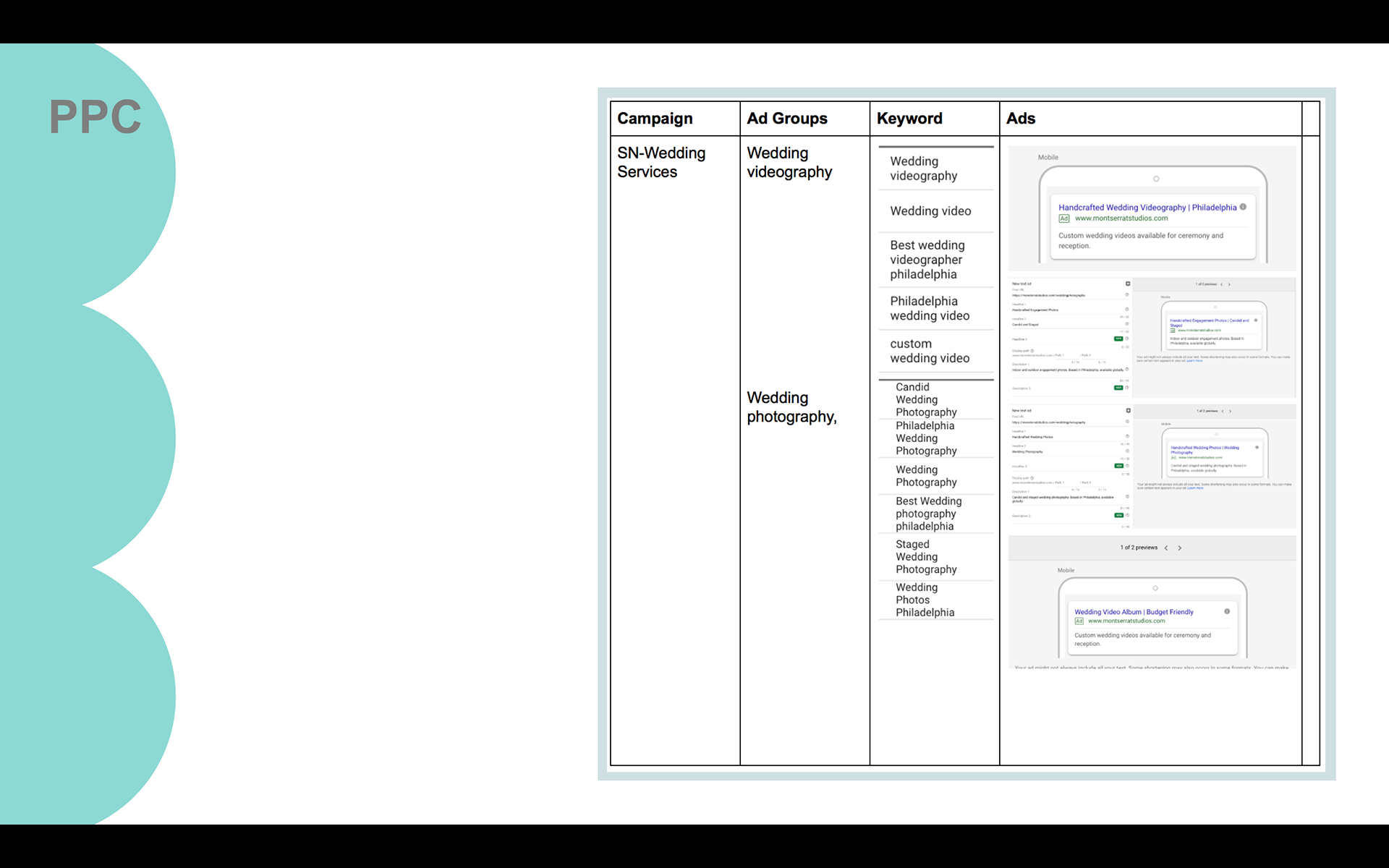Select description text in Handcrafted Wedding Videography ad
The image size is (1389, 868).
(x=1141, y=241)
